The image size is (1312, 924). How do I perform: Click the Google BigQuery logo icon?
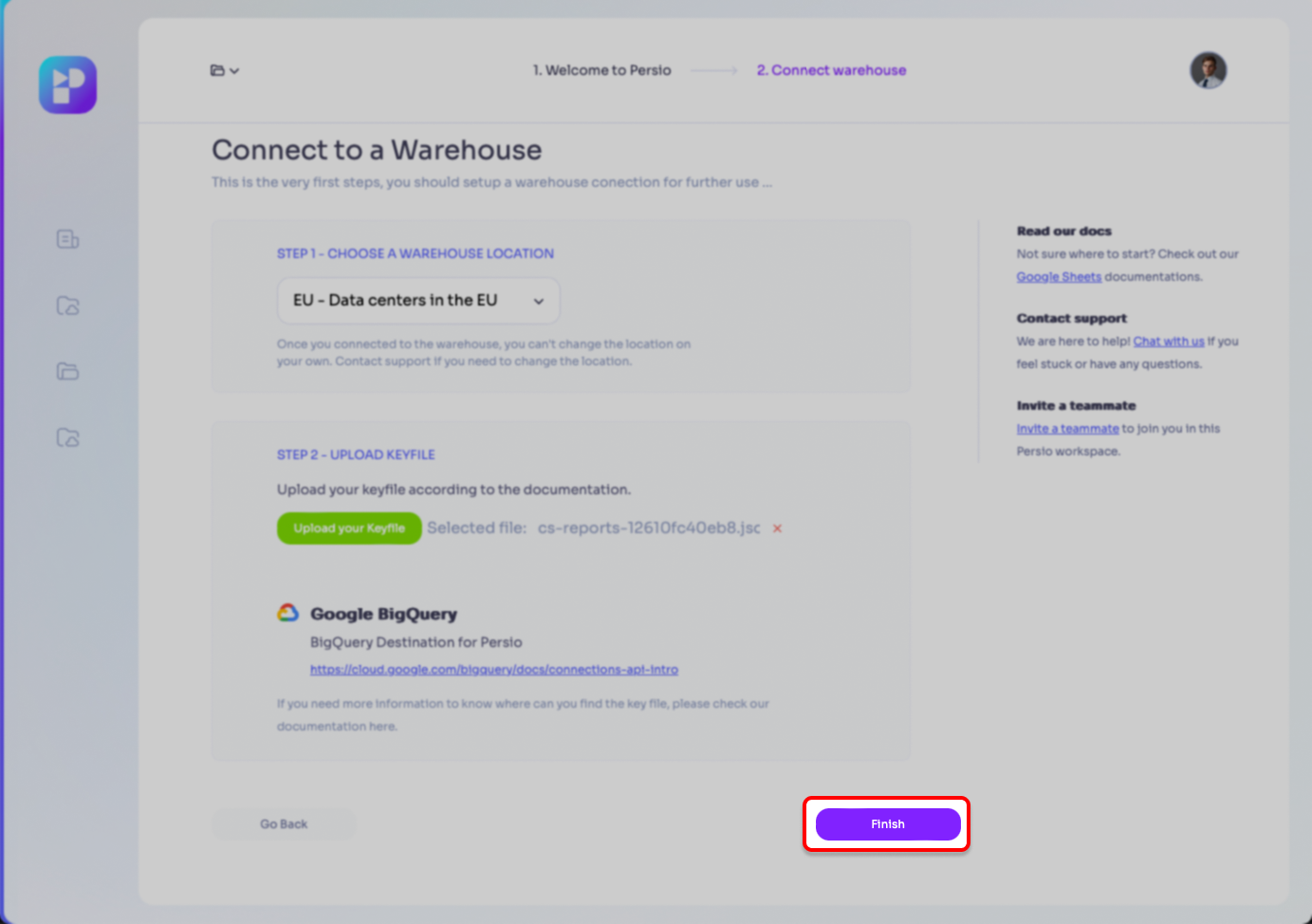click(287, 613)
